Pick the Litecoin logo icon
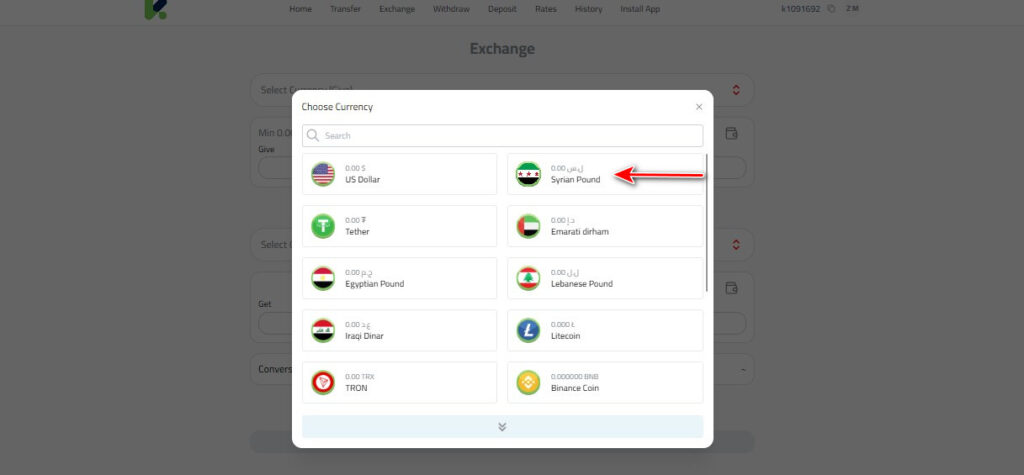This screenshot has width=1024, height=475. coord(528,331)
